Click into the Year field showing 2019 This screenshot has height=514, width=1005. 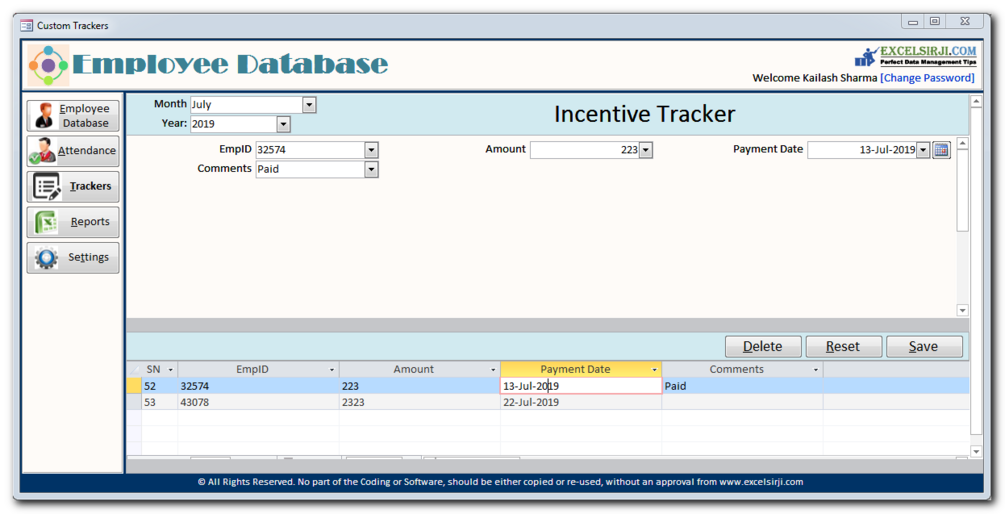pos(233,124)
